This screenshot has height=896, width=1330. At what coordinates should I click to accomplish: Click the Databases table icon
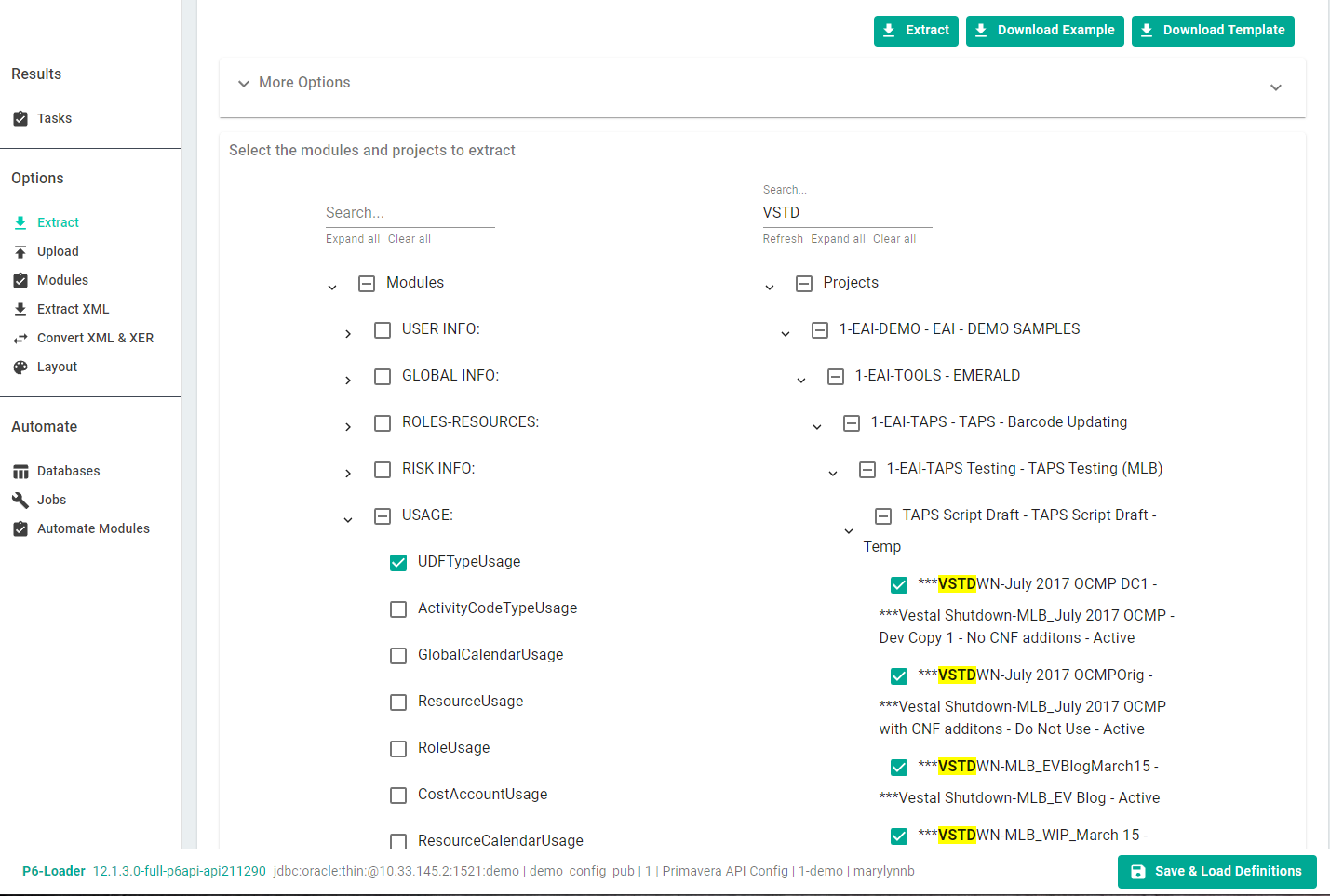tap(20, 472)
